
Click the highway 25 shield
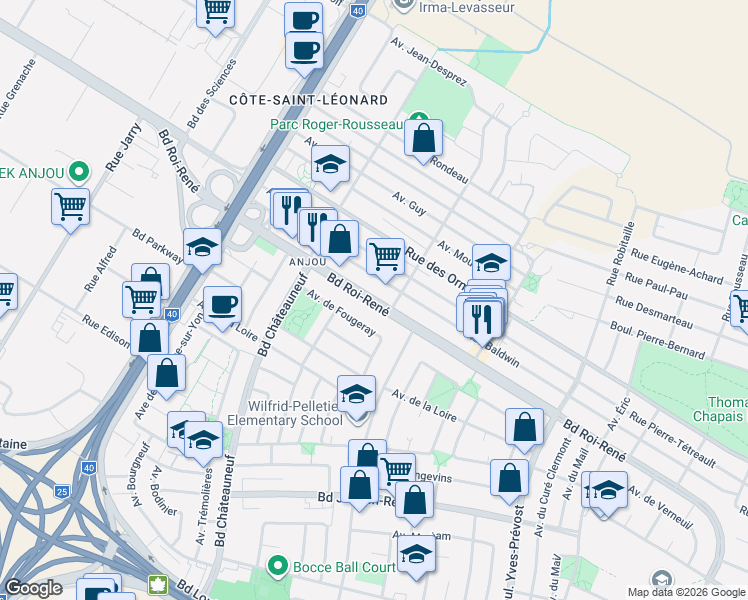pyautogui.click(x=62, y=491)
